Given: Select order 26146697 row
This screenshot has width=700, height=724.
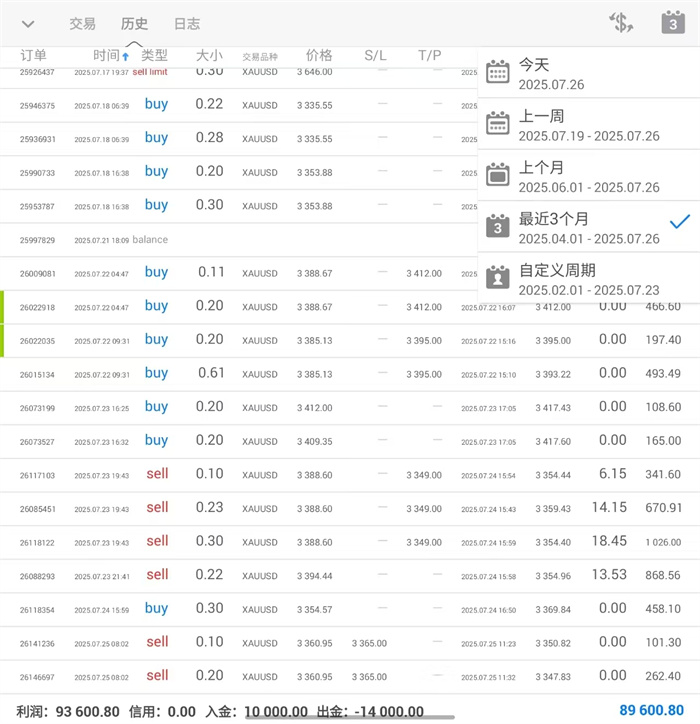Looking at the screenshot, I should [x=350, y=677].
